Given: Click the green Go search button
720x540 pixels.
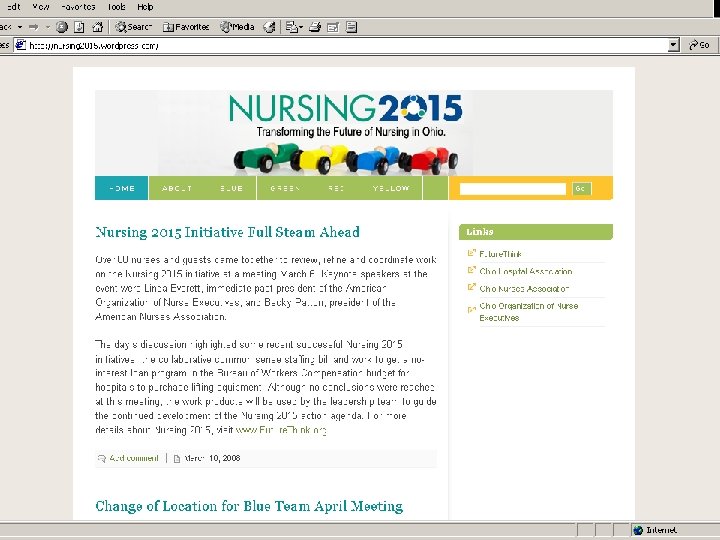Looking at the screenshot, I should pyautogui.click(x=581, y=189).
